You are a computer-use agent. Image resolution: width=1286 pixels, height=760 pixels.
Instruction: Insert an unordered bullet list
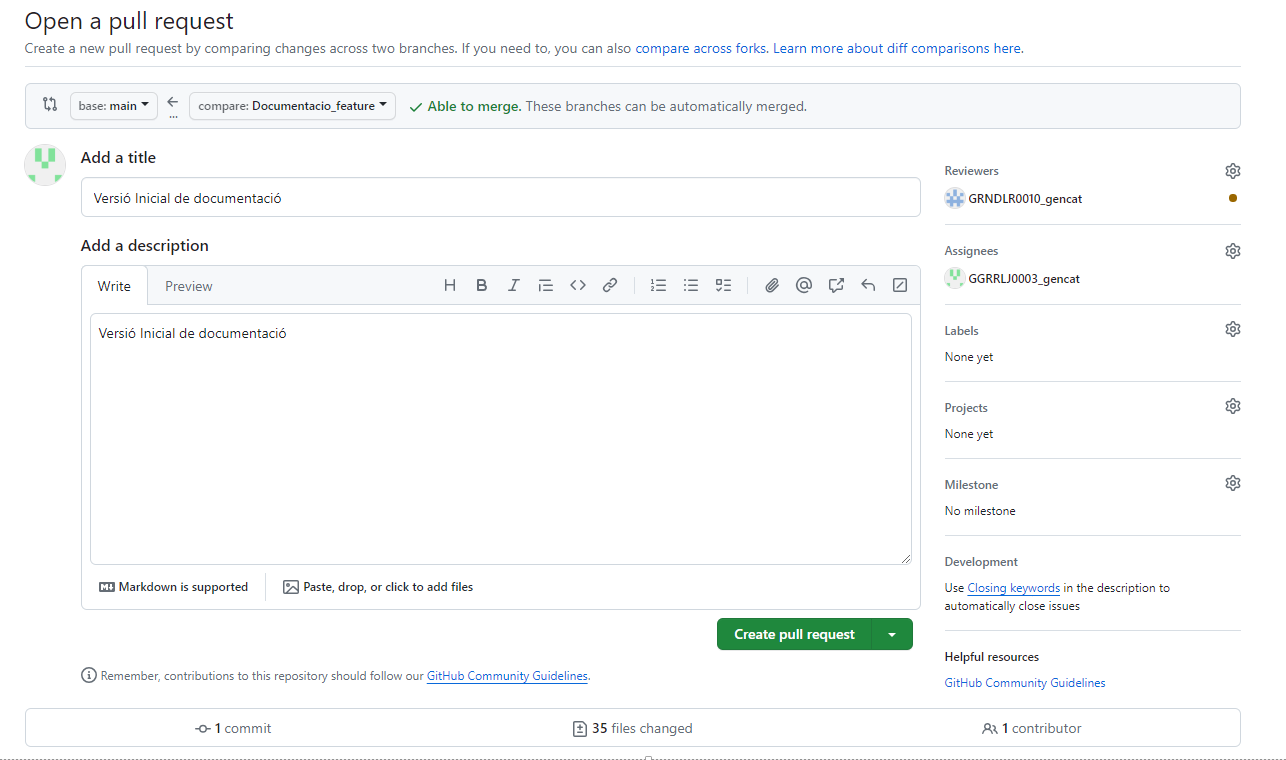(691, 285)
